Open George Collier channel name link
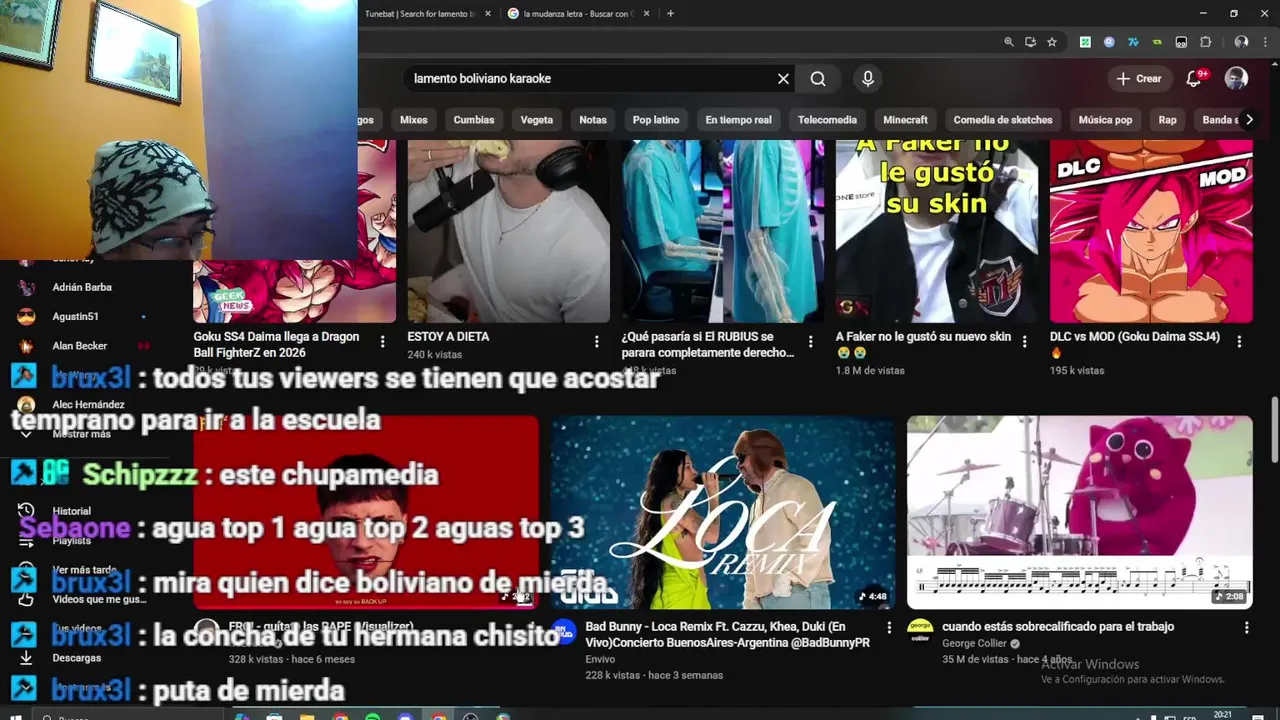The width and height of the screenshot is (1280, 720). click(975, 644)
